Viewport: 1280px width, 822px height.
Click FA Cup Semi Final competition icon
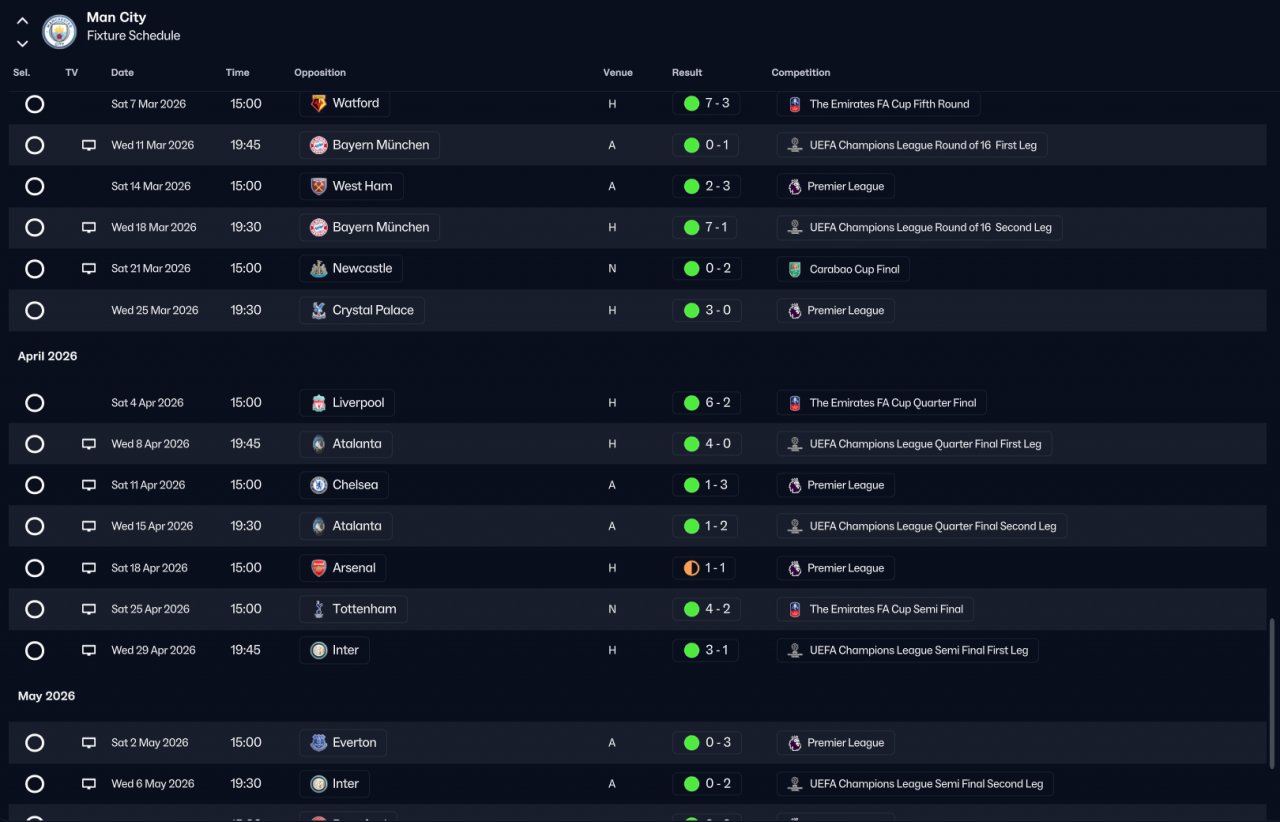794,609
